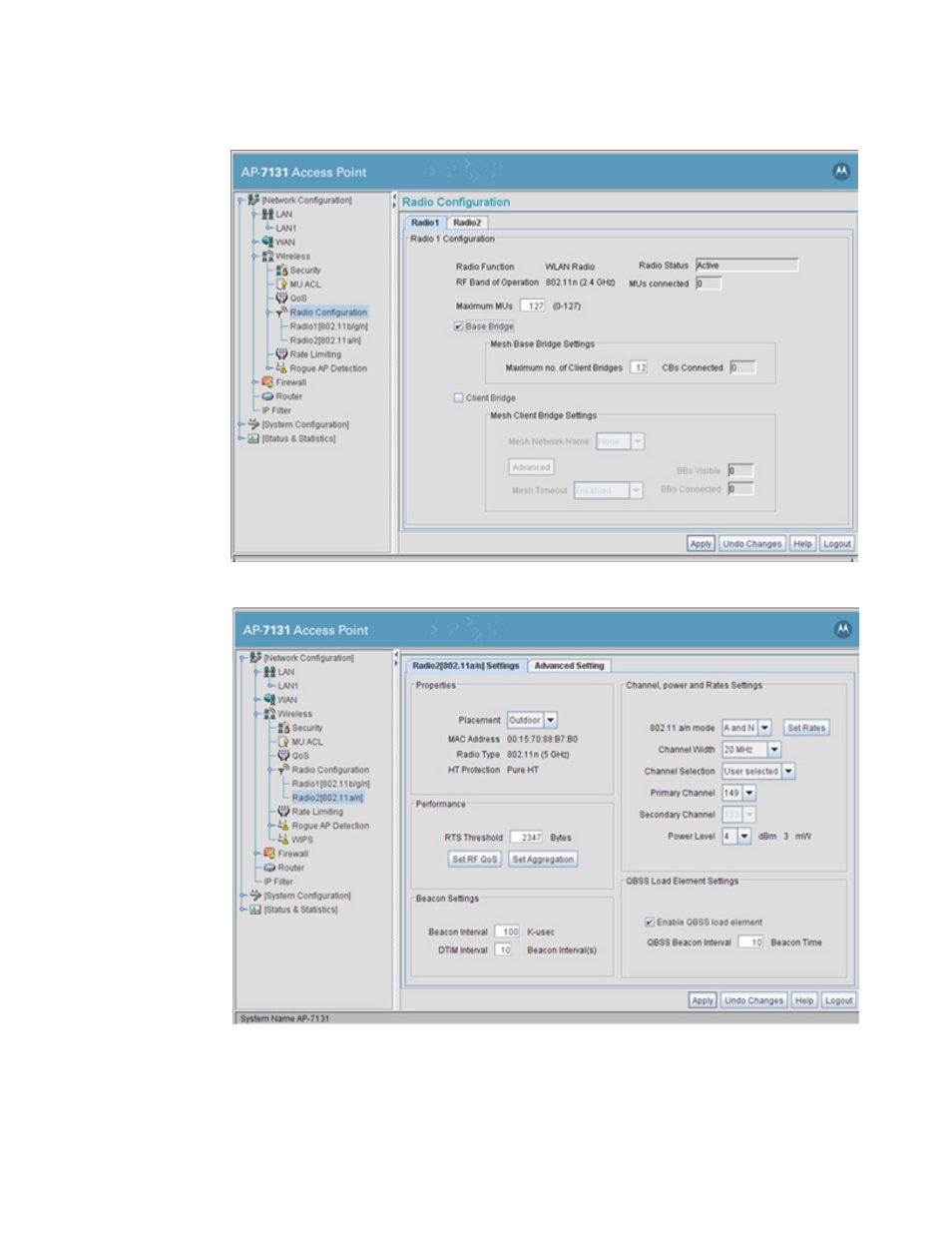Switch to the Radio1 tab
Viewport: 952px width, 1233px height.
[425, 223]
